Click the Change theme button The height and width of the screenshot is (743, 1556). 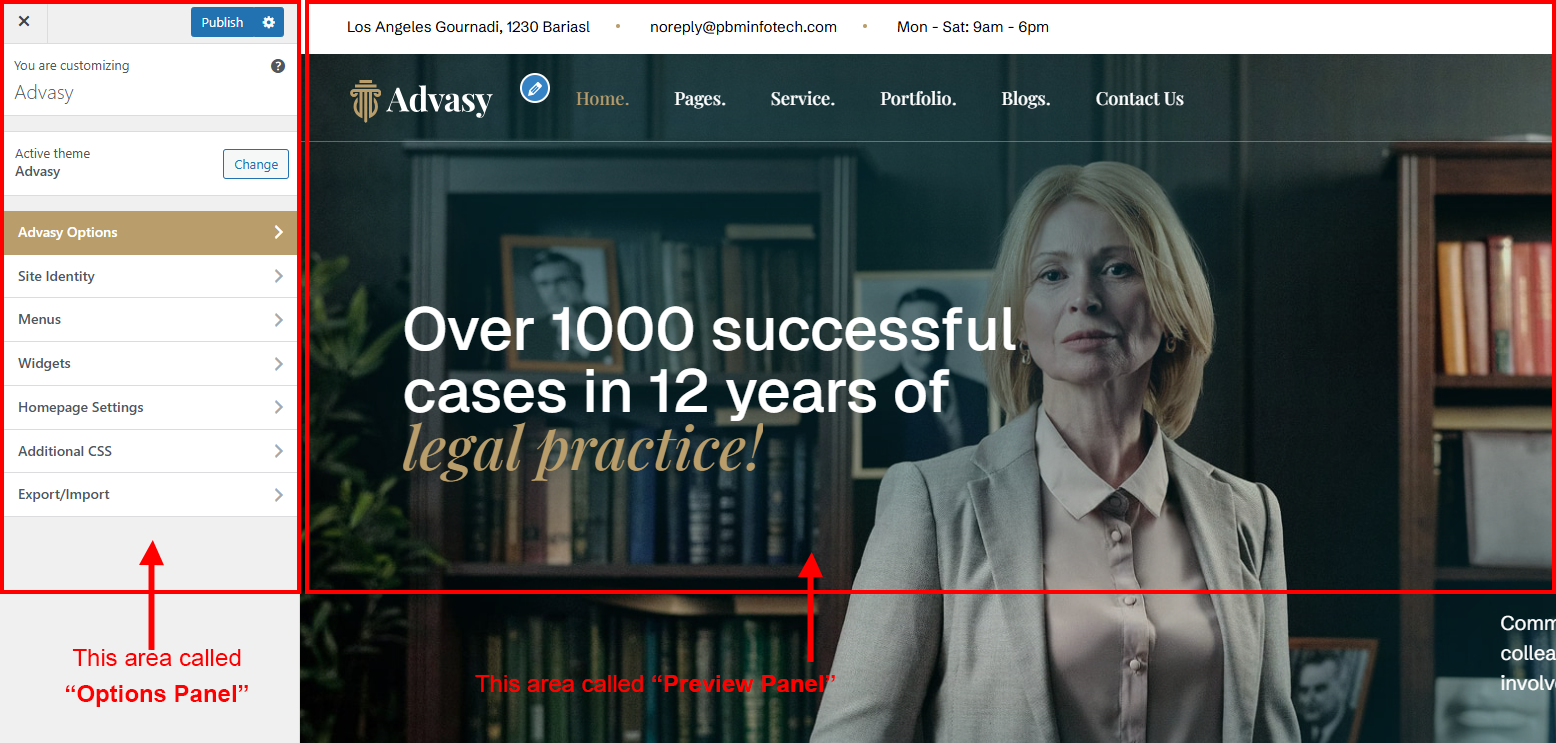click(x=256, y=164)
